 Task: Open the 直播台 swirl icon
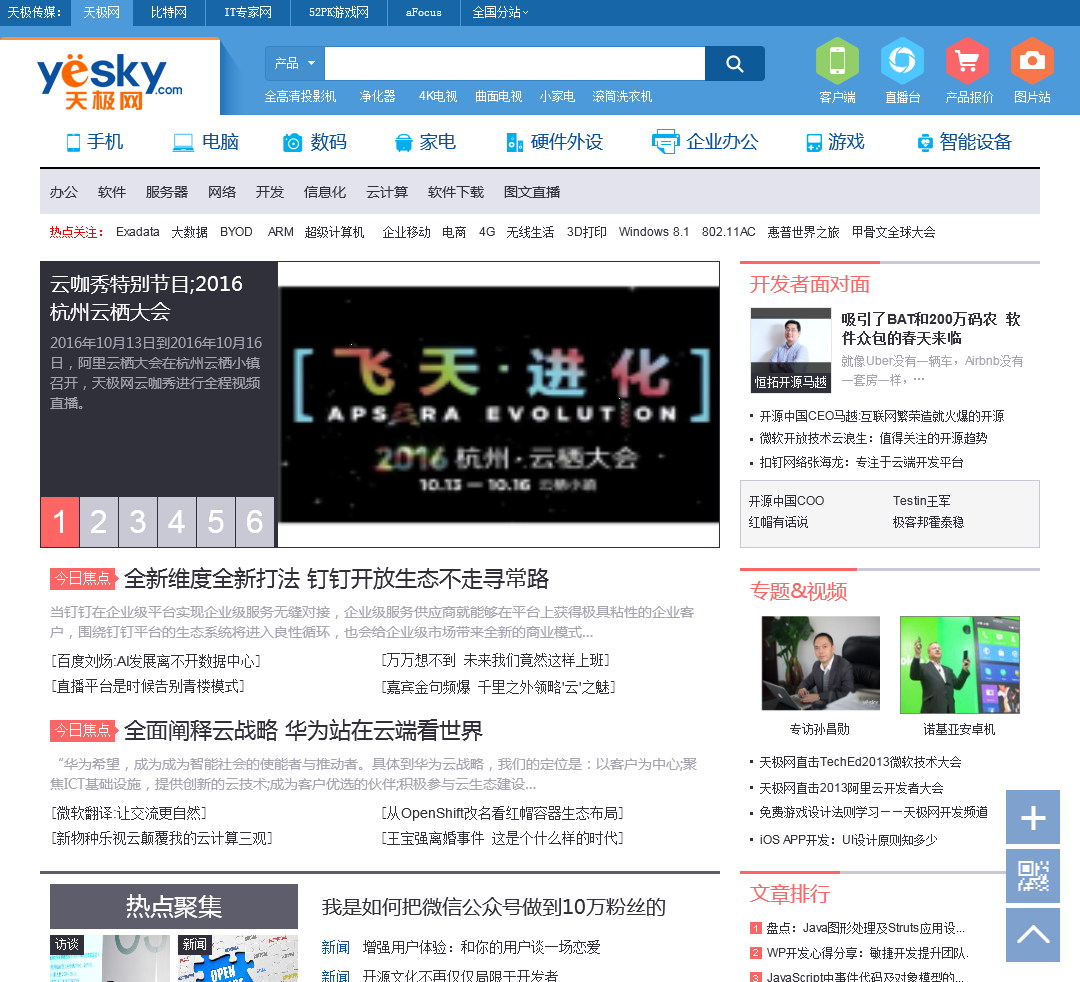click(902, 61)
